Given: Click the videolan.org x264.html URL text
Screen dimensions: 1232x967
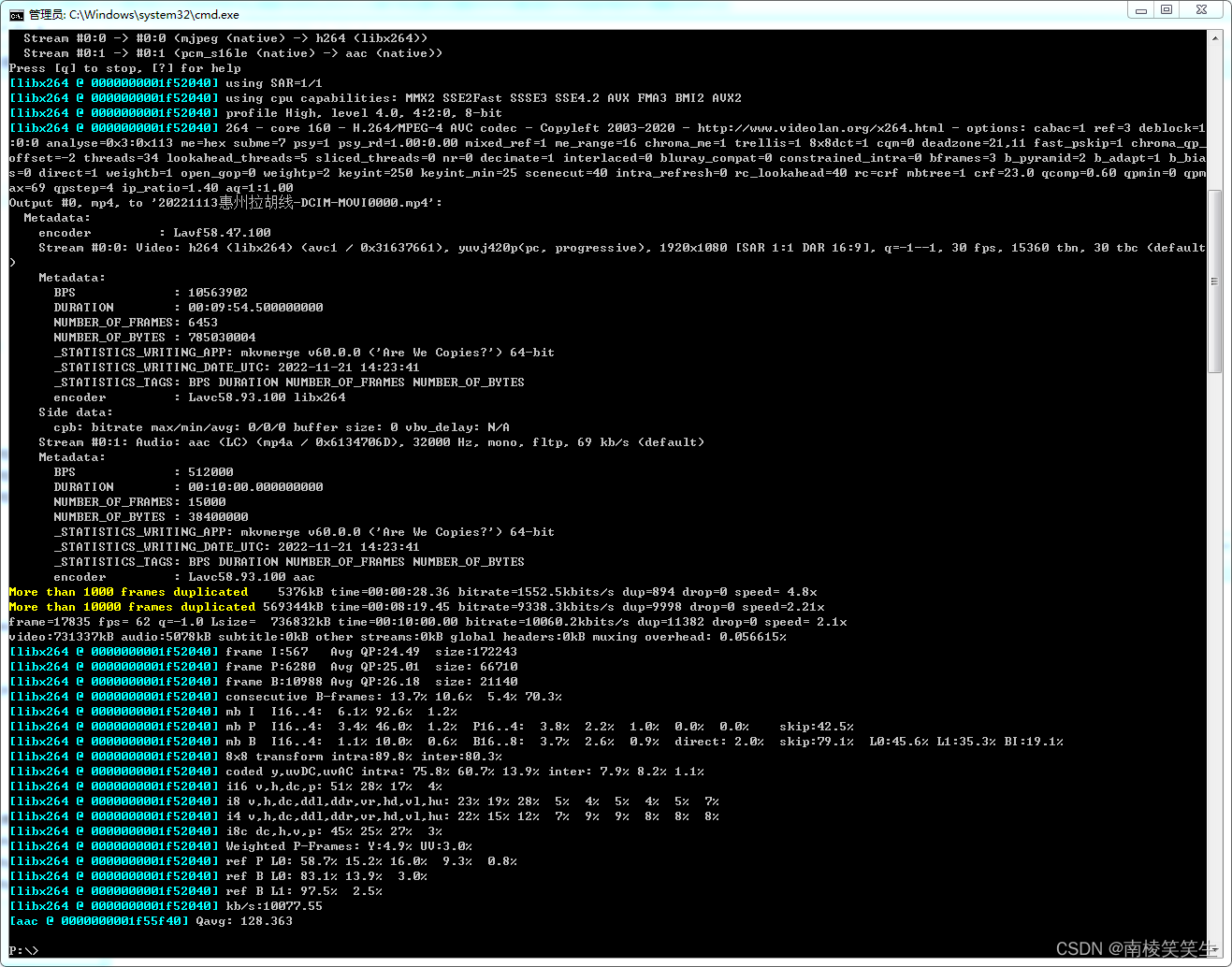Looking at the screenshot, I should click(820, 128).
